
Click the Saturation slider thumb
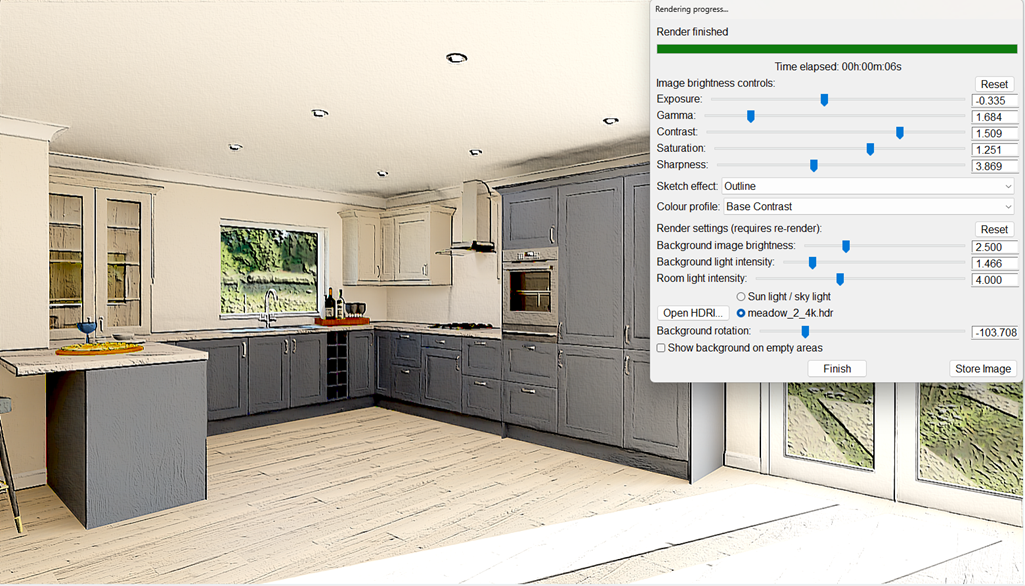870,149
